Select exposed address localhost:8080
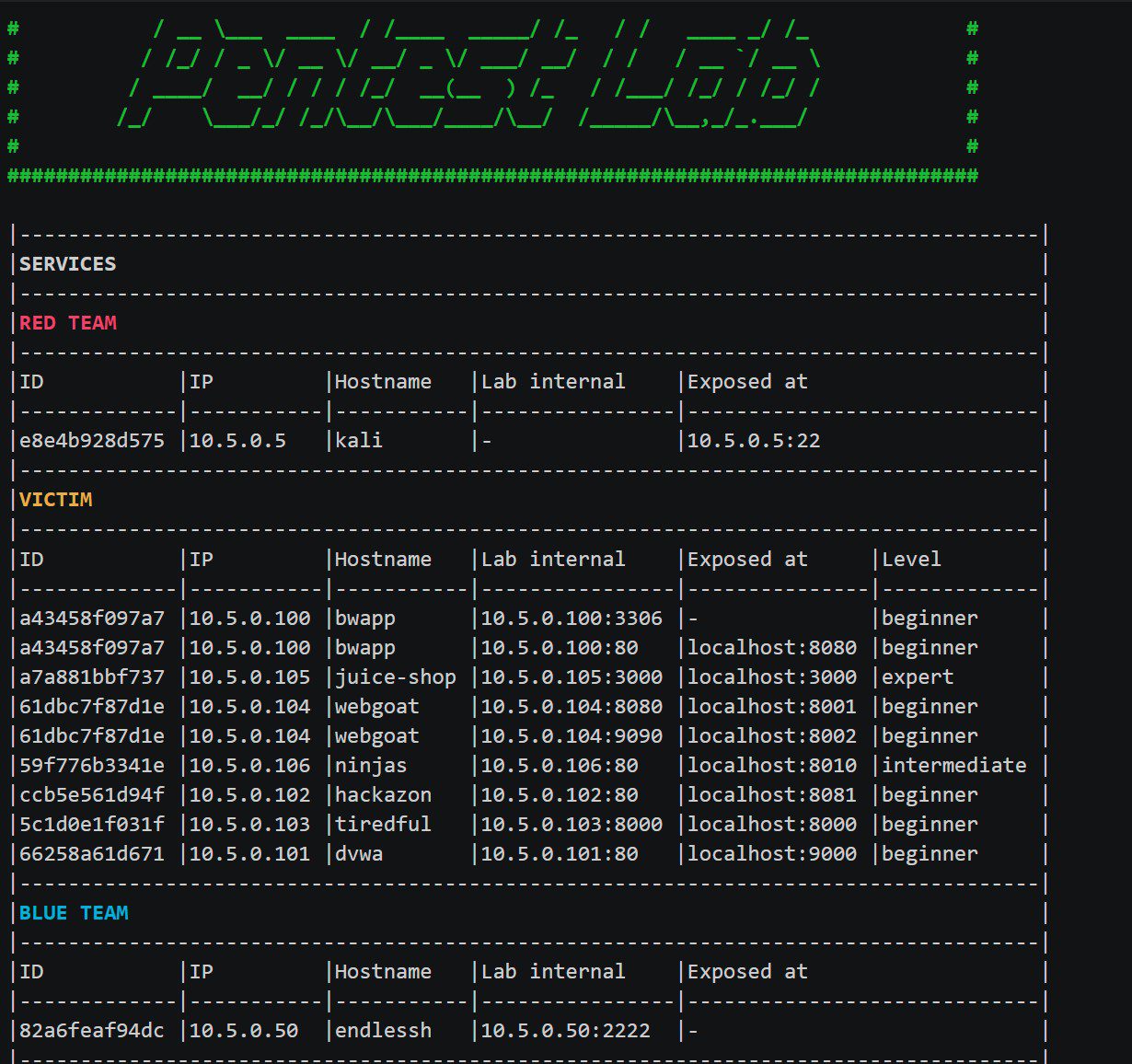1132x1064 pixels. [772, 648]
